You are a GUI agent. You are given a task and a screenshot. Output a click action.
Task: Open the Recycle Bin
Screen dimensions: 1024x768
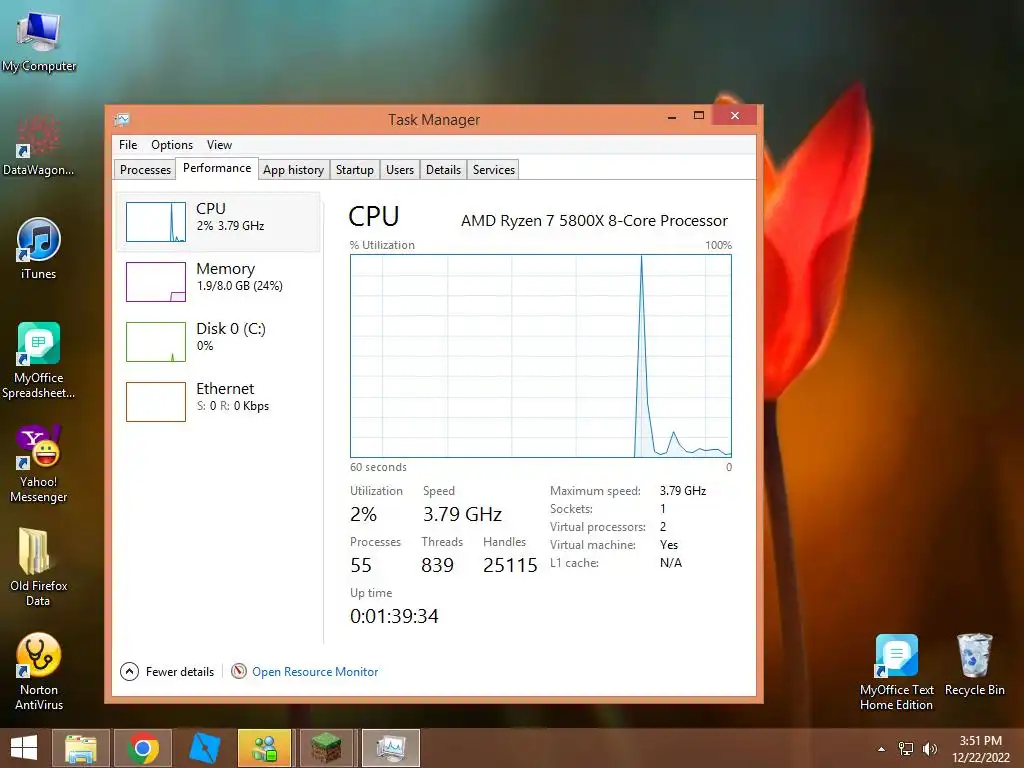[974, 664]
